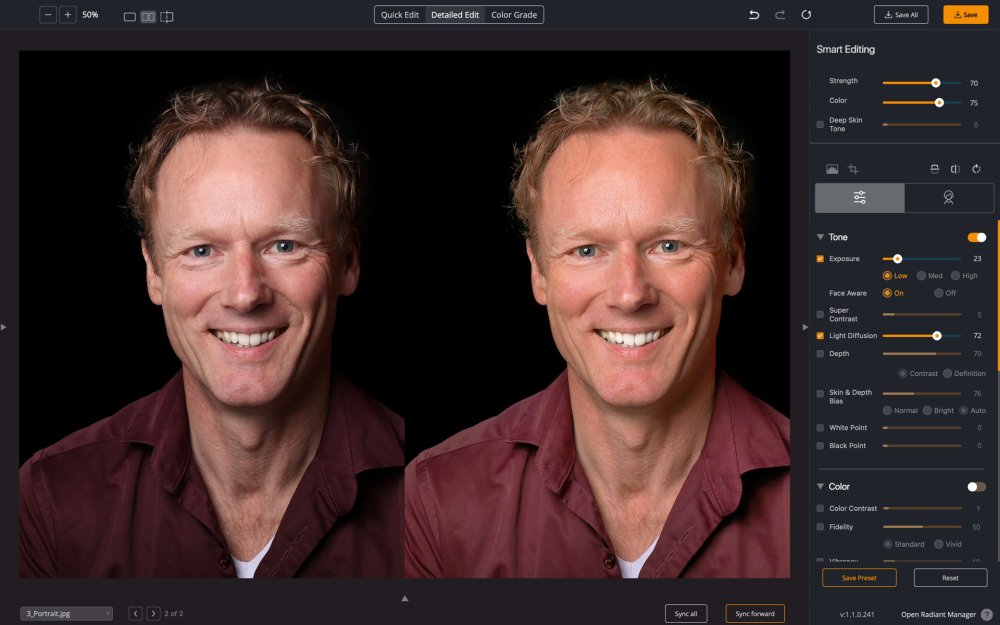
Task: Adjust the Exposure slider handle
Action: click(x=897, y=259)
